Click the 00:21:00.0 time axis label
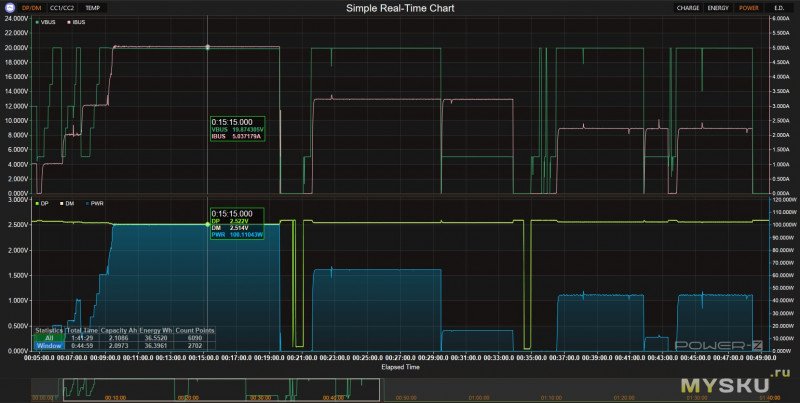Viewport: 800px width, 403px height. (301, 358)
